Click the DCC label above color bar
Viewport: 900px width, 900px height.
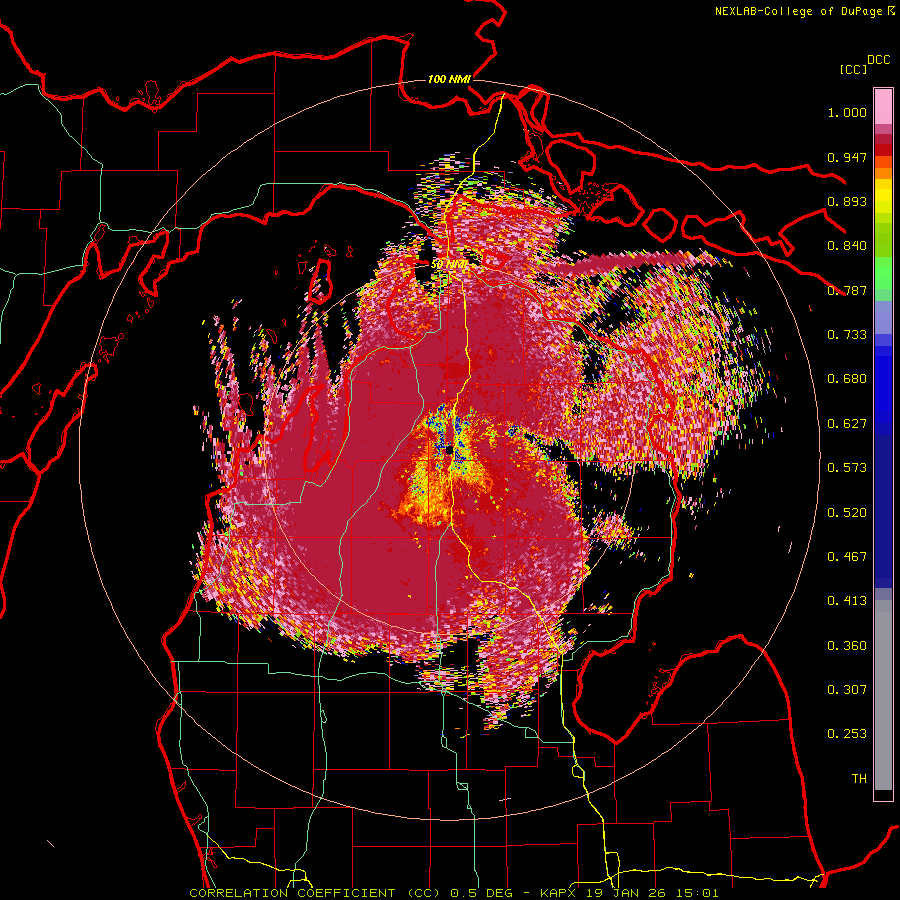878,60
